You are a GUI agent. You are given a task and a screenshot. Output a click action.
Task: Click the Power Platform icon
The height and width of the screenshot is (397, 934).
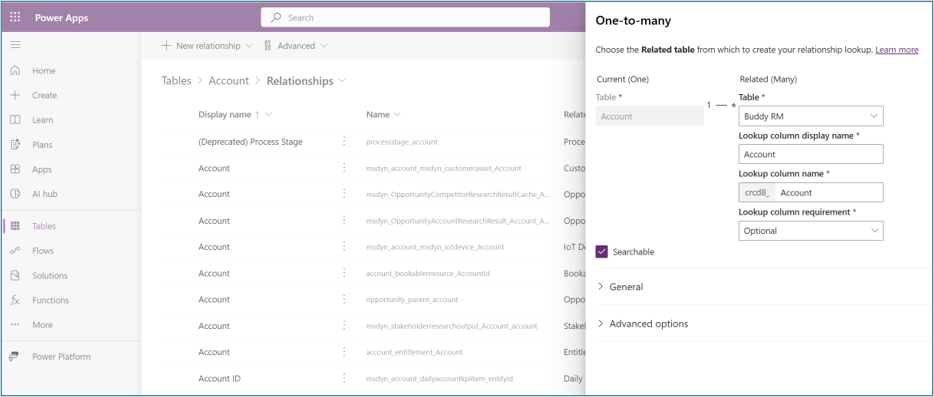(14, 356)
